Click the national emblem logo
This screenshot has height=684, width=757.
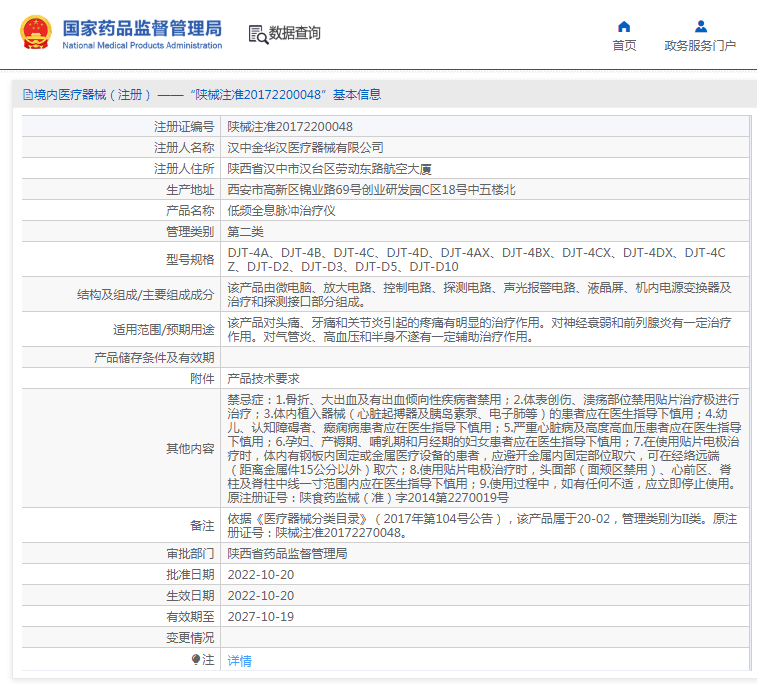pyautogui.click(x=36, y=33)
